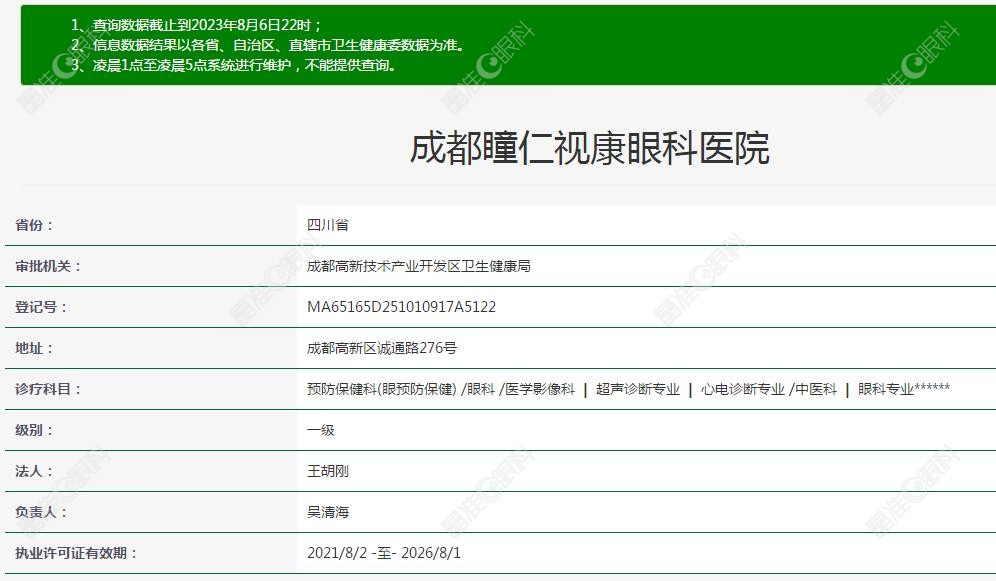
Task: Click the level value 一级
Action: coord(321,431)
